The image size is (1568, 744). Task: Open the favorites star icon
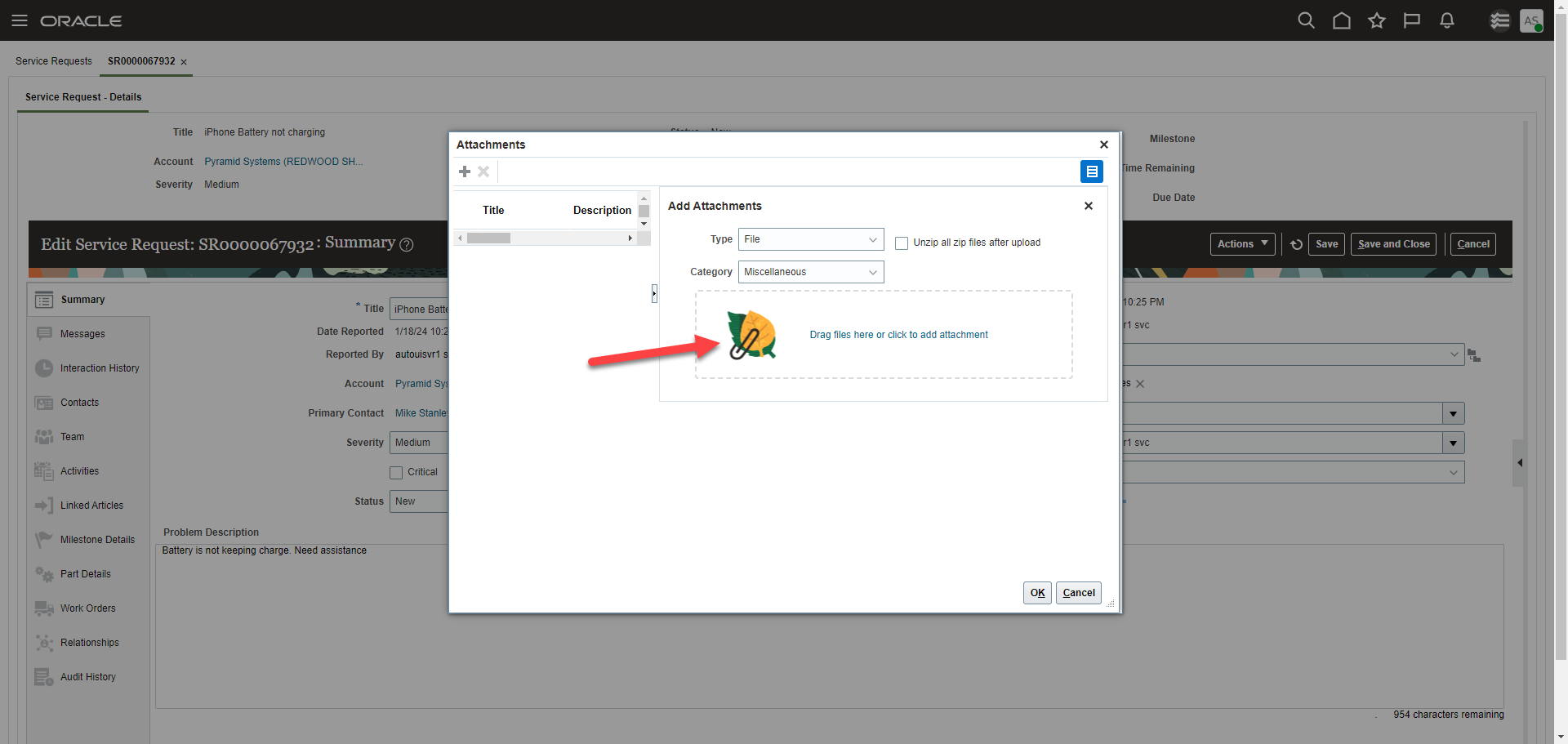pyautogui.click(x=1376, y=20)
